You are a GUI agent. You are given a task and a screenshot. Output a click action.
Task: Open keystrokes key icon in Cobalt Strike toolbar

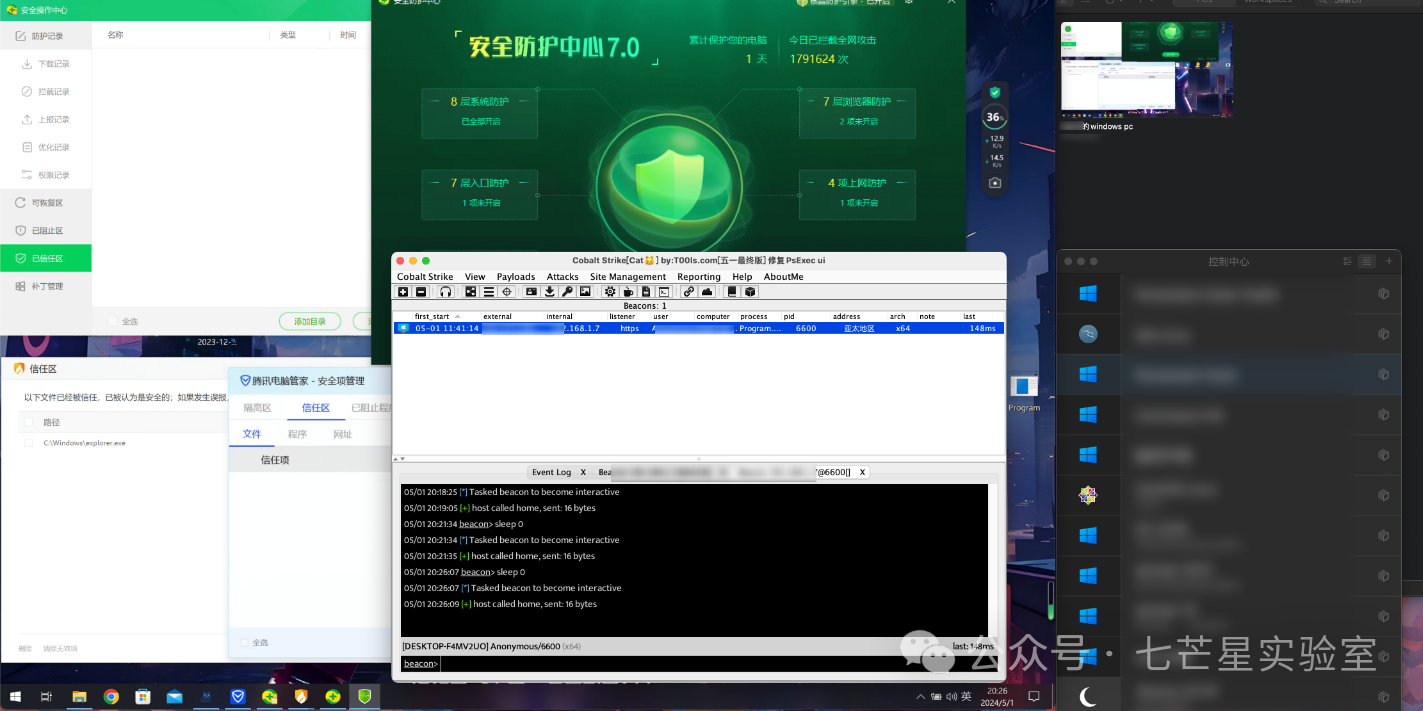[567, 292]
